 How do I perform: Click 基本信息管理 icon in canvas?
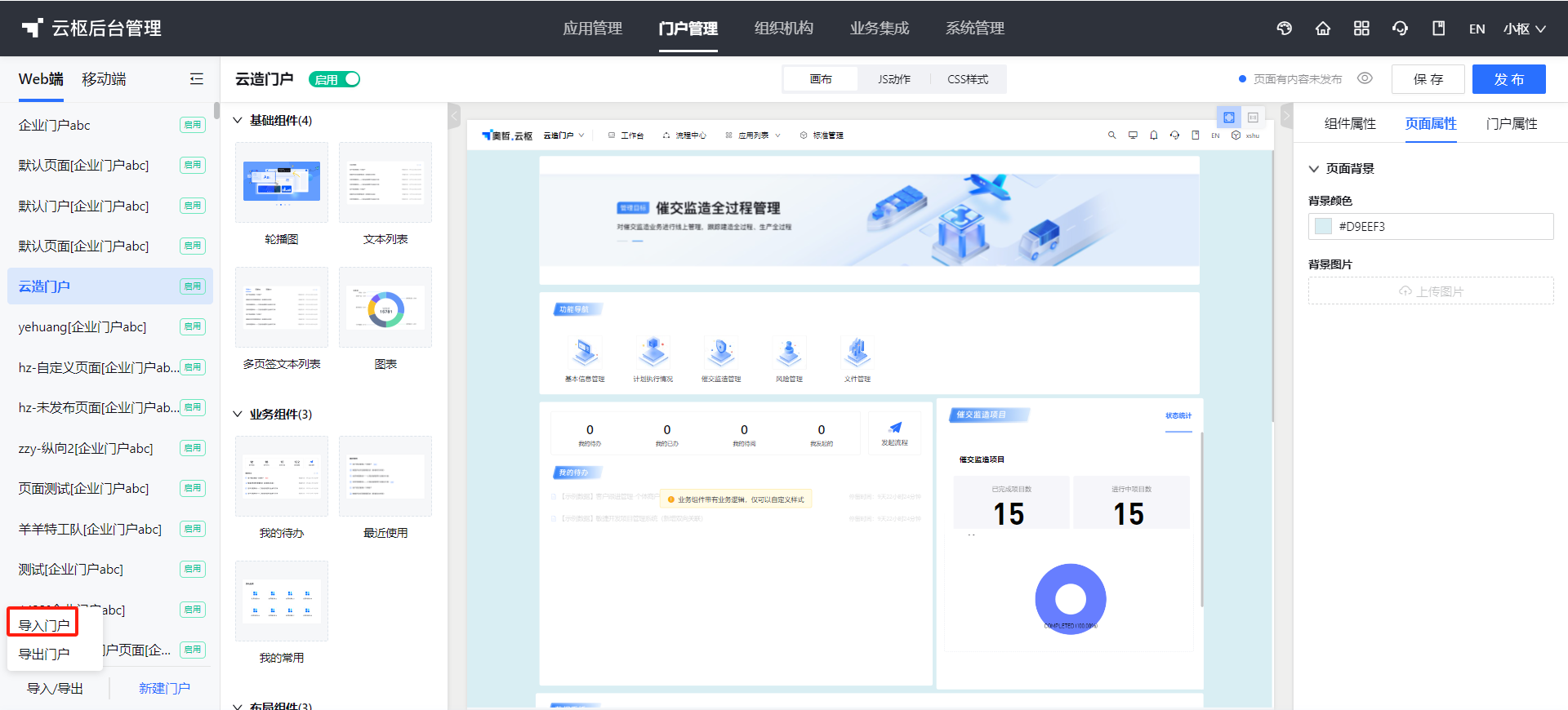pos(585,353)
